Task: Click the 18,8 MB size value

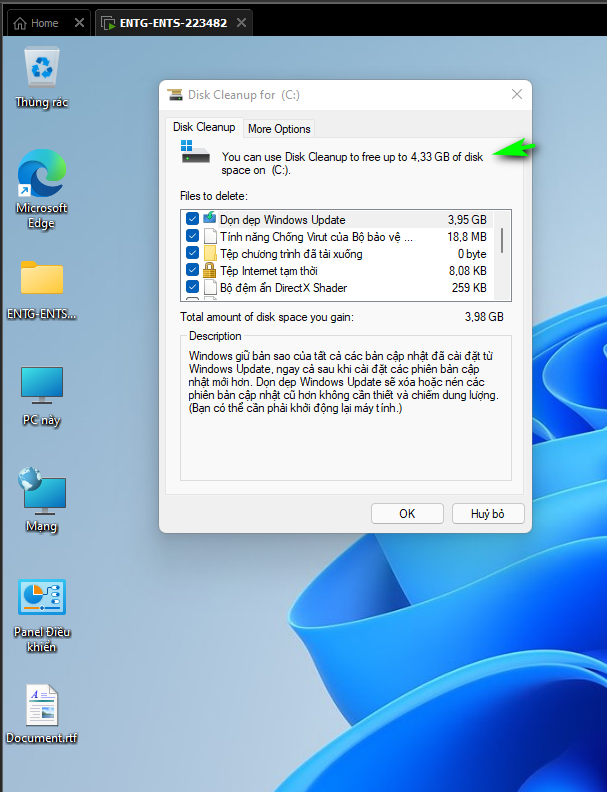Action: (x=467, y=237)
